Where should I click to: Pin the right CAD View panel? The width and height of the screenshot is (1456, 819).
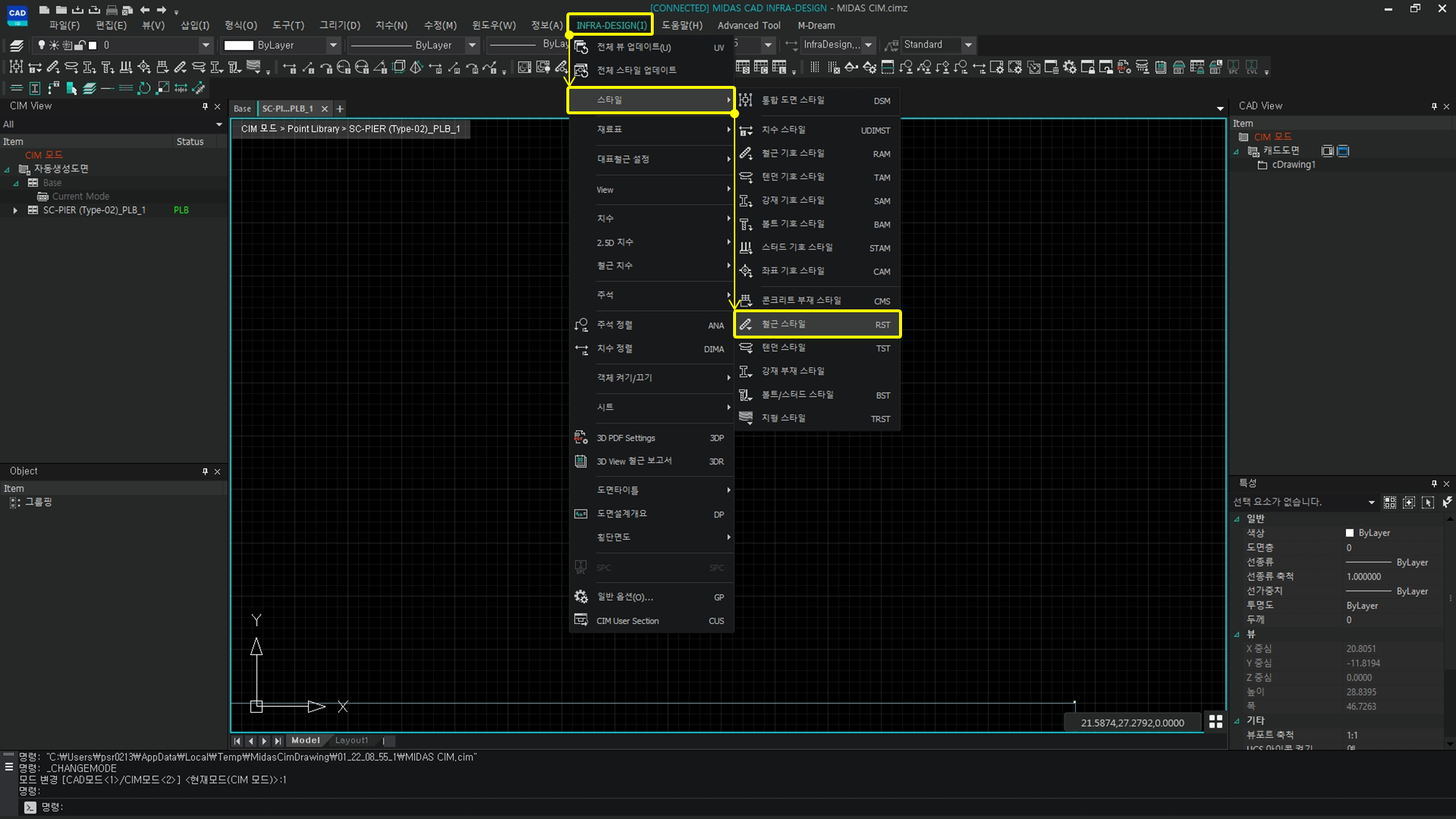(x=1434, y=106)
